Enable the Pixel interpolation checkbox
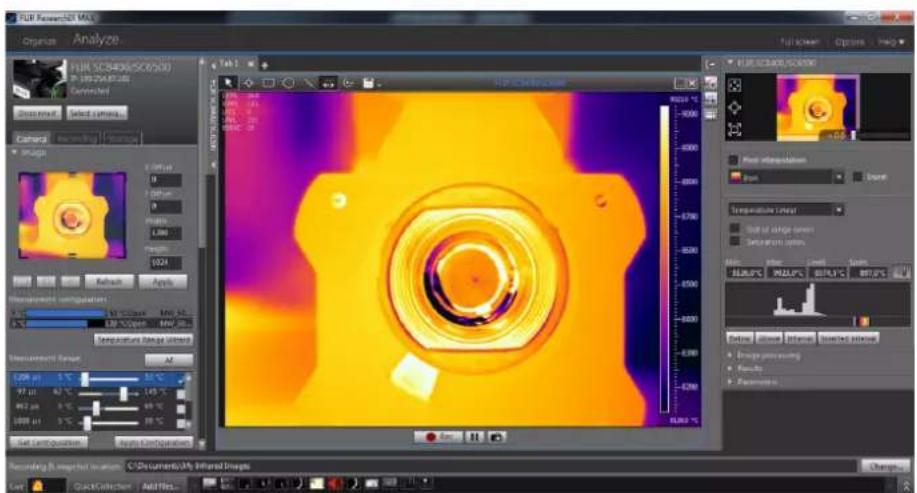 click(733, 160)
